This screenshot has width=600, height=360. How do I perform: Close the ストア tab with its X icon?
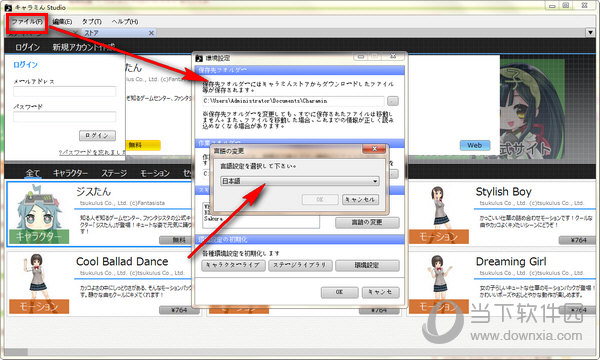(151, 33)
